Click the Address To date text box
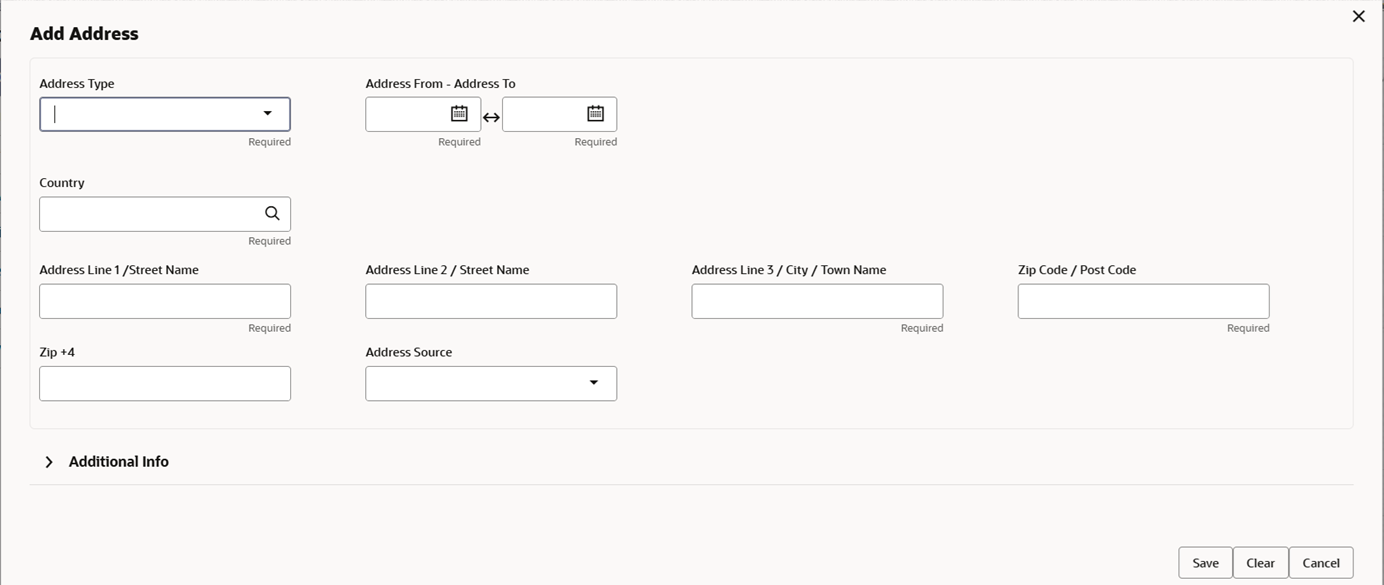This screenshot has height=585, width=1384. click(x=542, y=114)
